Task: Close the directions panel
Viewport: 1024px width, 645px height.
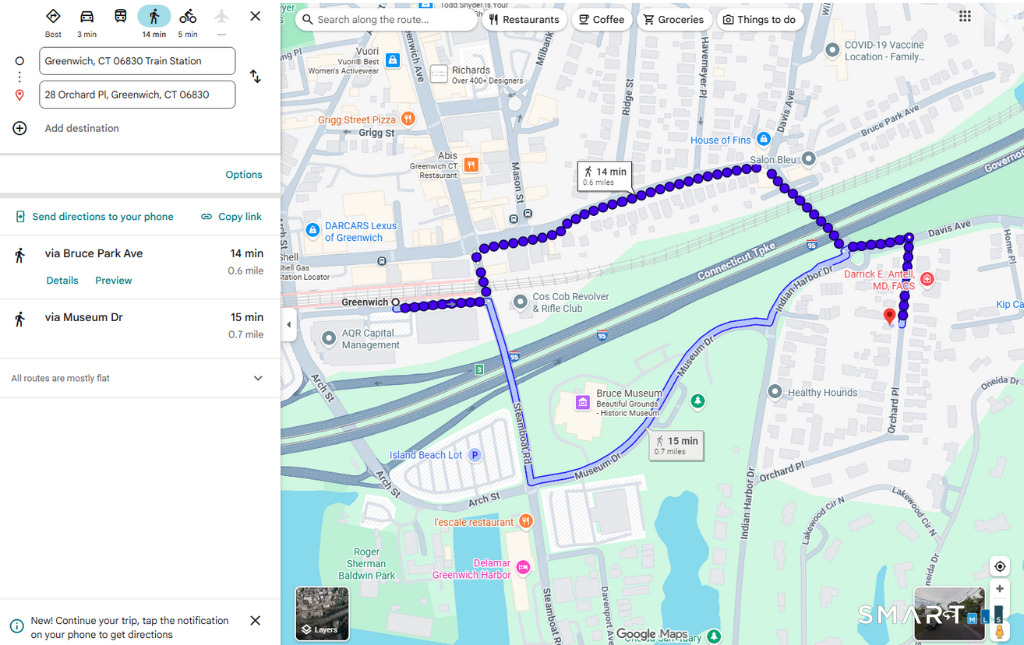Action: click(255, 16)
